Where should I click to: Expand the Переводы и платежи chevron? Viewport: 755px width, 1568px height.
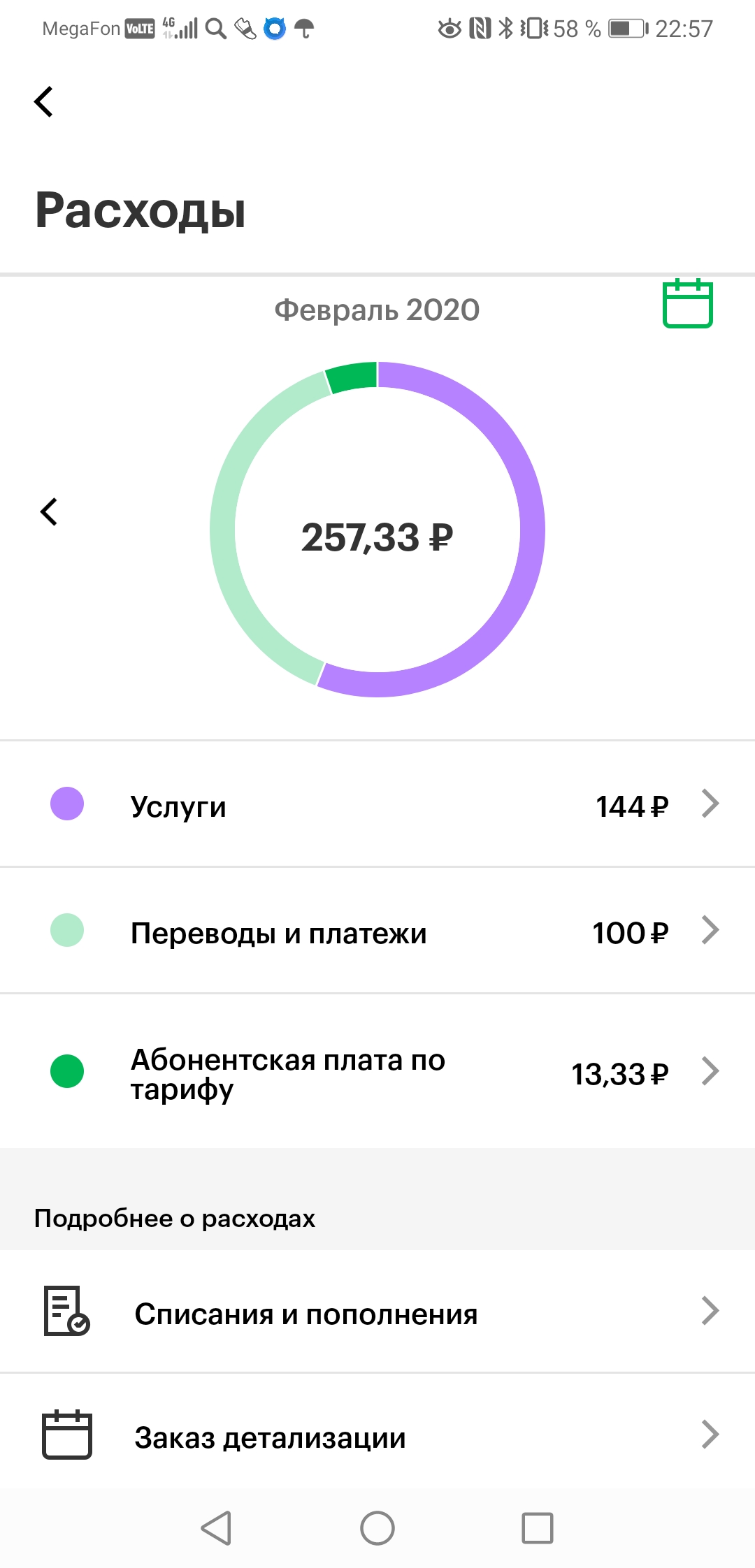[x=710, y=930]
